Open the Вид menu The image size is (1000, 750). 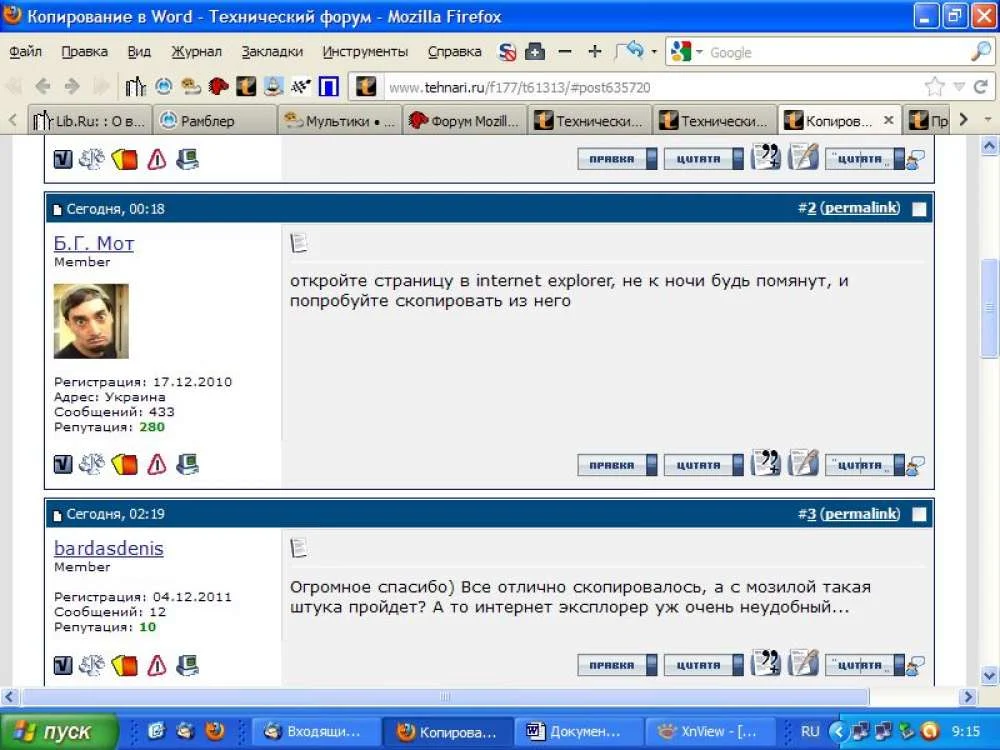point(138,52)
